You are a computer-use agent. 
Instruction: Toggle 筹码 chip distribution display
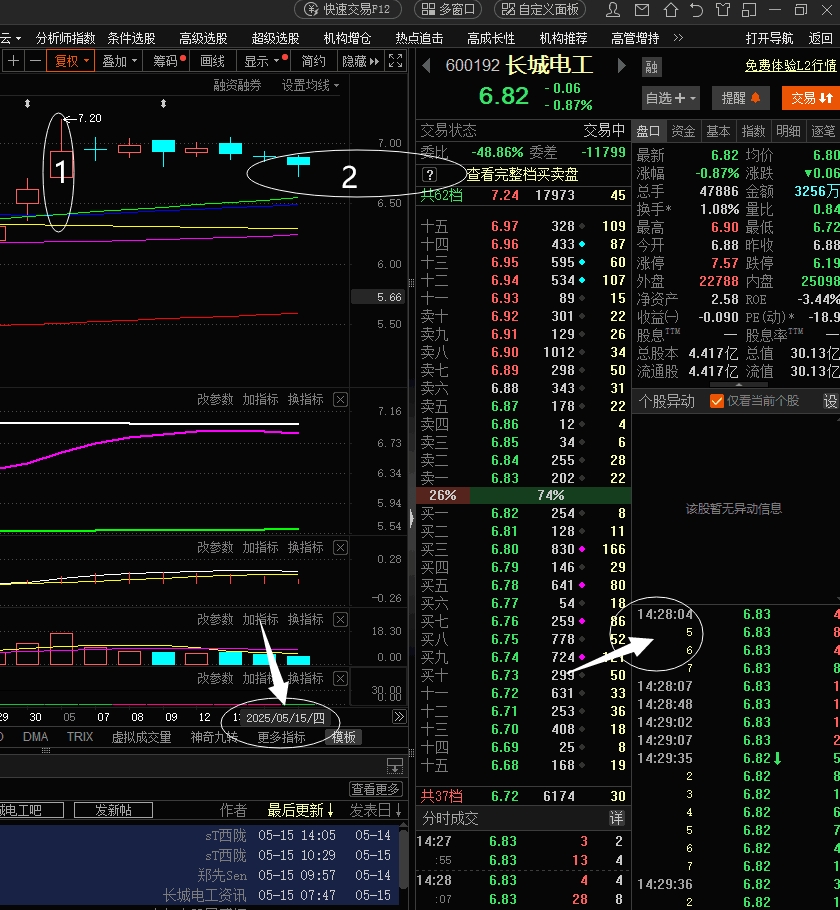pos(168,61)
